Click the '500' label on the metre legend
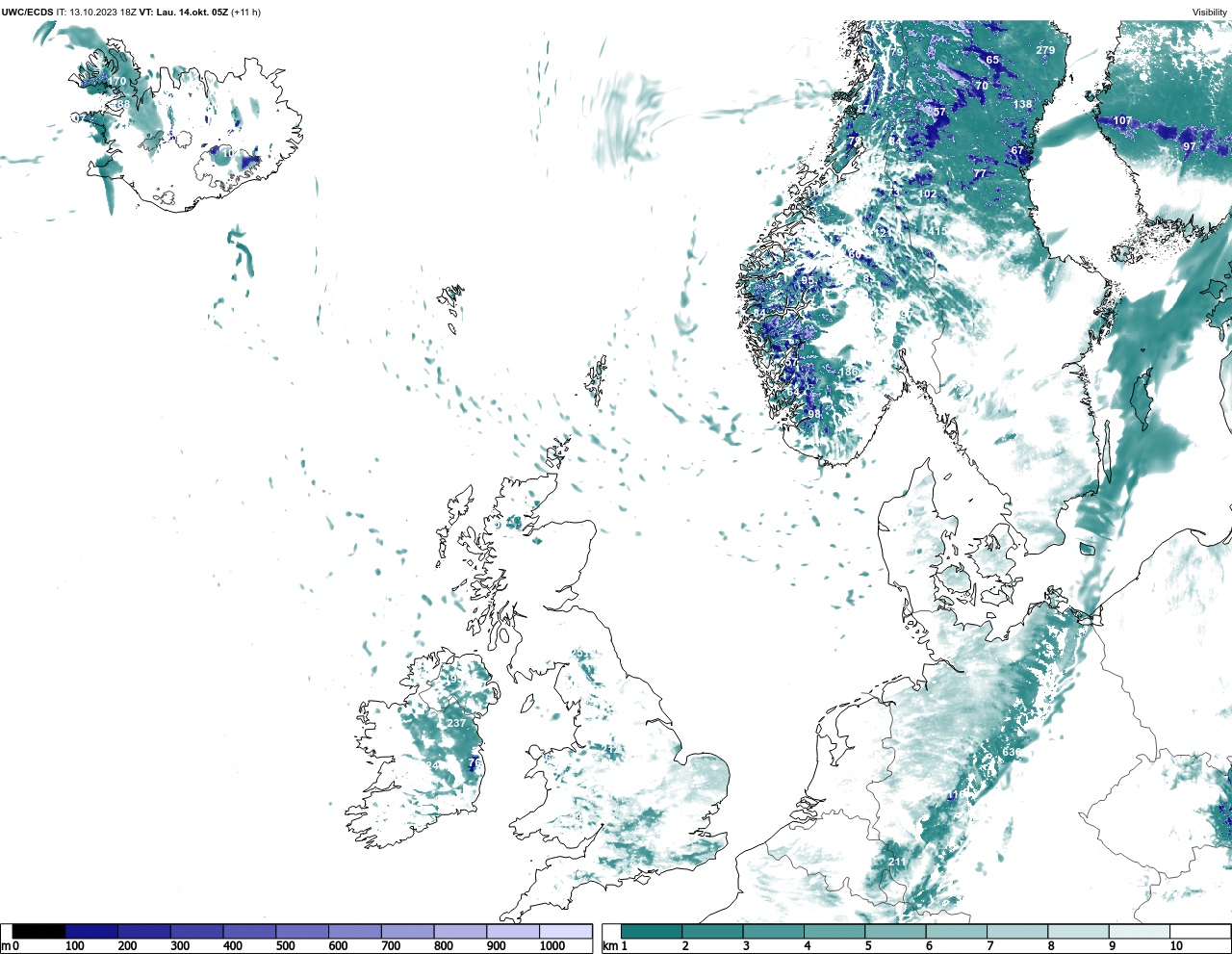The height and width of the screenshot is (954, 1232). click(285, 946)
